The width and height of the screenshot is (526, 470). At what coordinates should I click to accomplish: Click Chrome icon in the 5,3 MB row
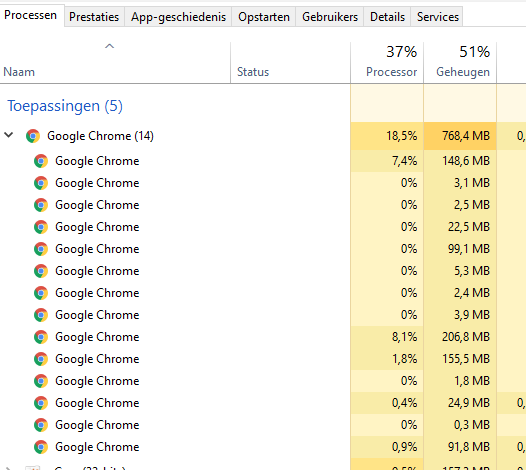pos(41,271)
